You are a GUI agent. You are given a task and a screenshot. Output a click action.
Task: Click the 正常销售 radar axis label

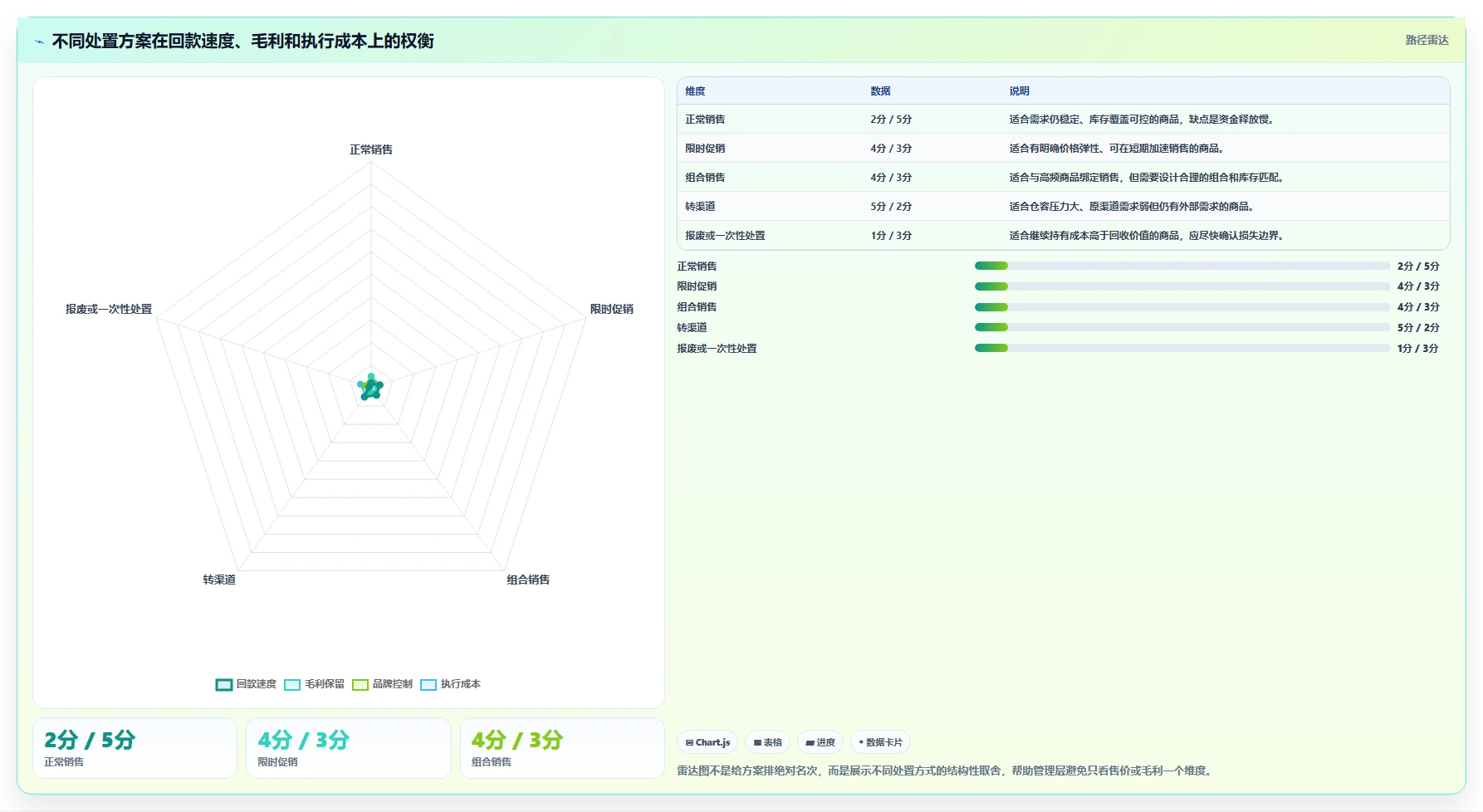371,149
